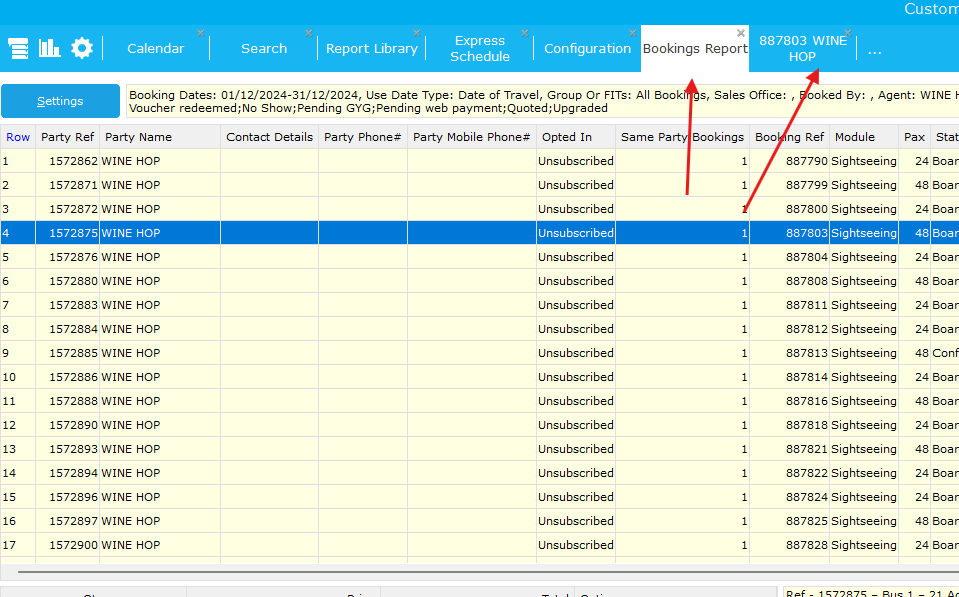Open the Report Library tab
This screenshot has width=959, height=597.
(372, 48)
